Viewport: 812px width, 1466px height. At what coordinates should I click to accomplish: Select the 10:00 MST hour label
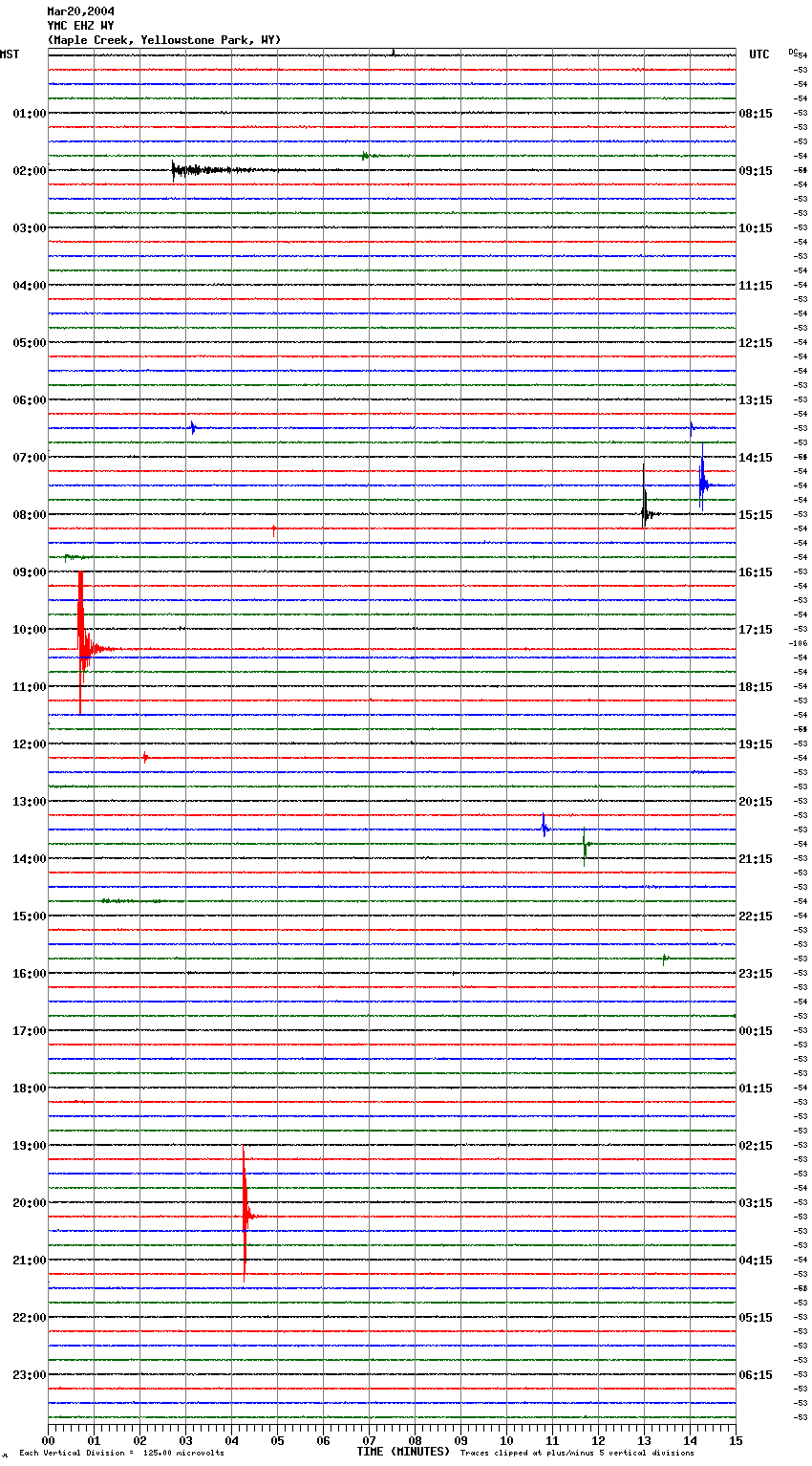(30, 630)
